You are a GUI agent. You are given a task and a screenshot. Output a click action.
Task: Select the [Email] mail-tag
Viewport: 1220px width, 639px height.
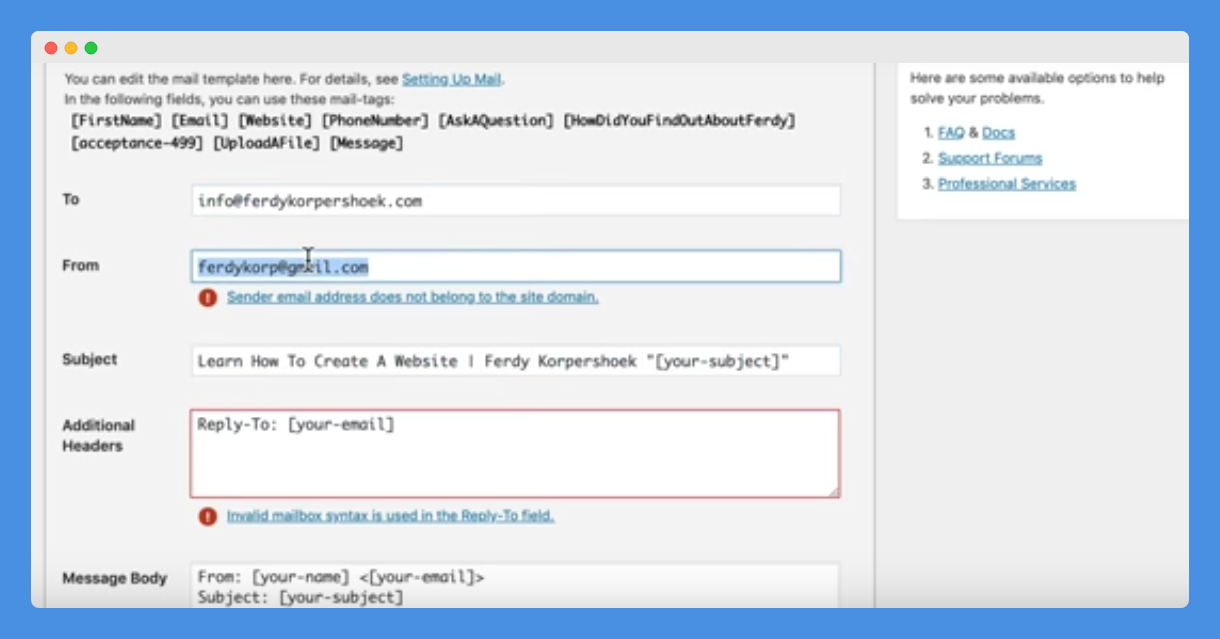[x=200, y=121]
